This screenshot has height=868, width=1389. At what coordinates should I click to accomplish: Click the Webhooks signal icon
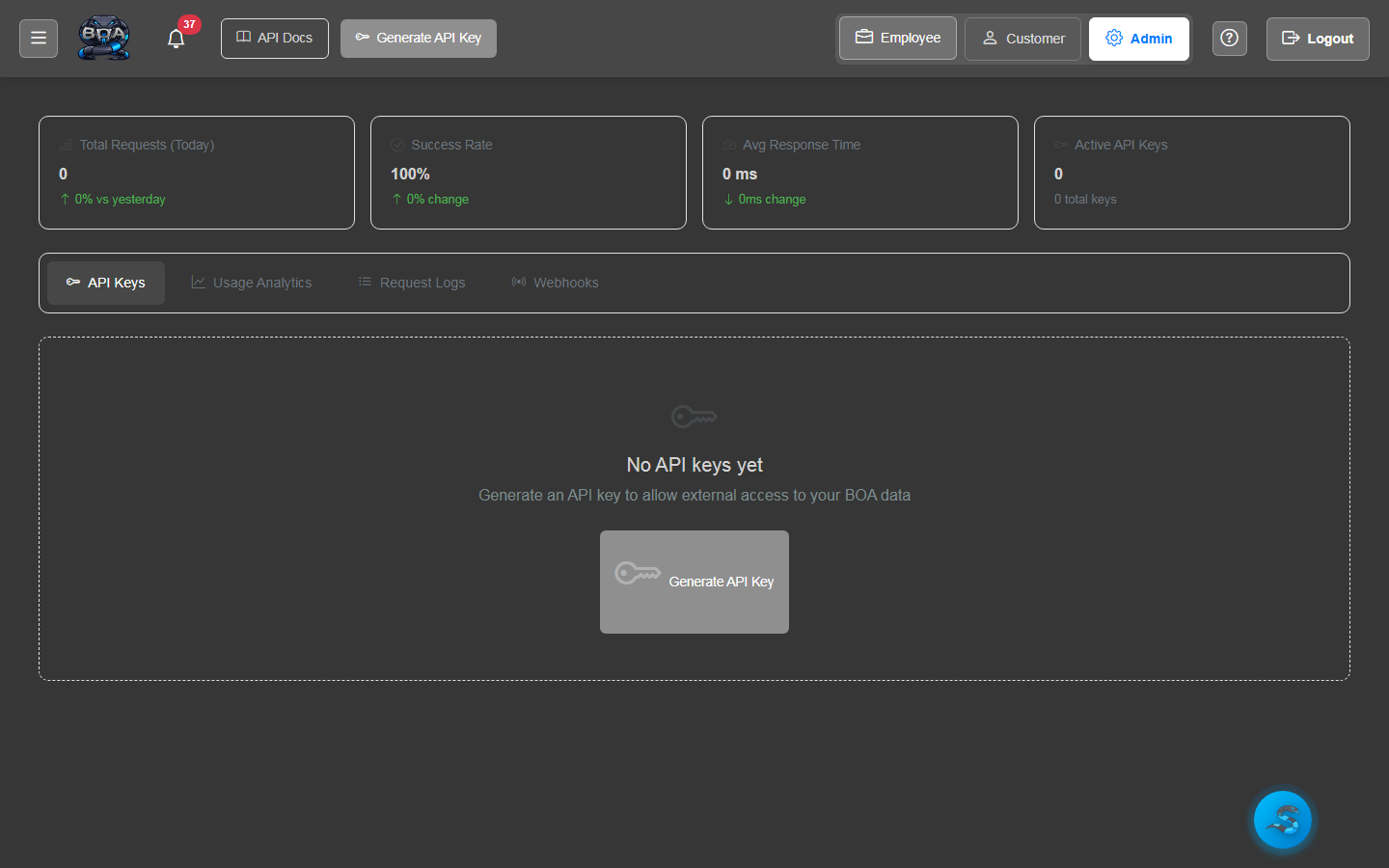[x=519, y=282]
